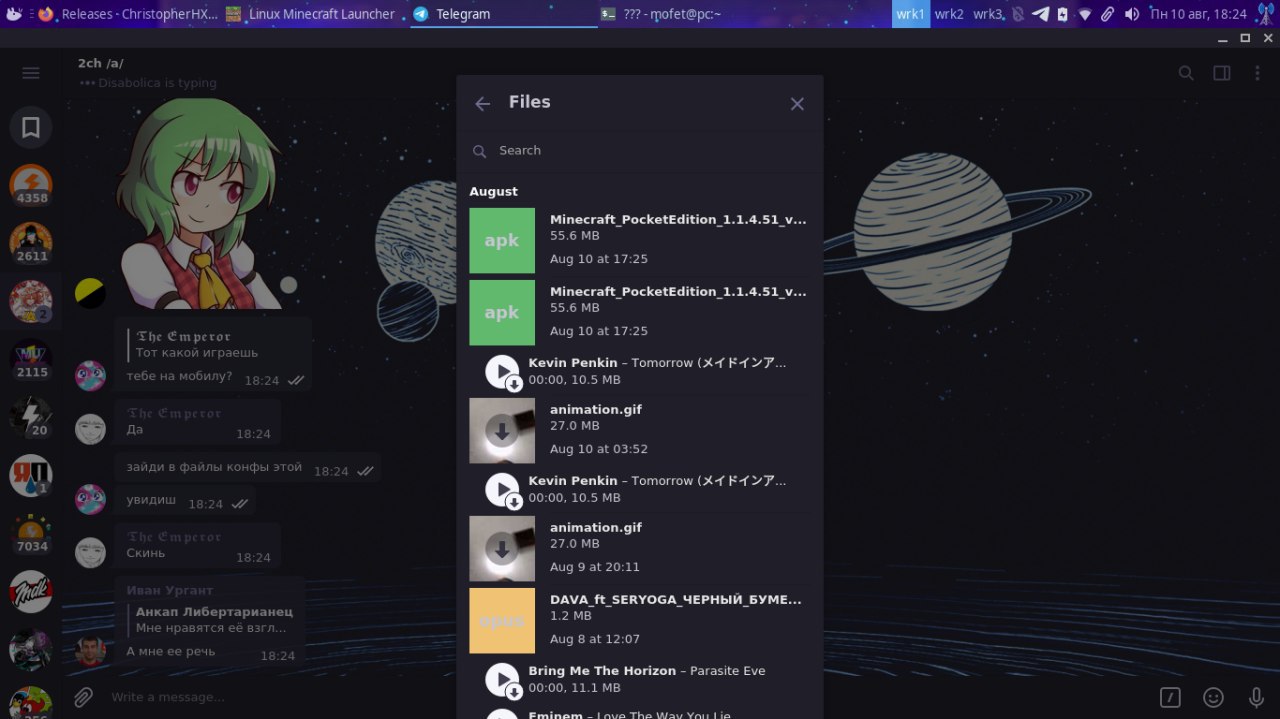
Task: Open second Minecraft_PocketEdition apk green thumbnail
Action: [502, 313]
